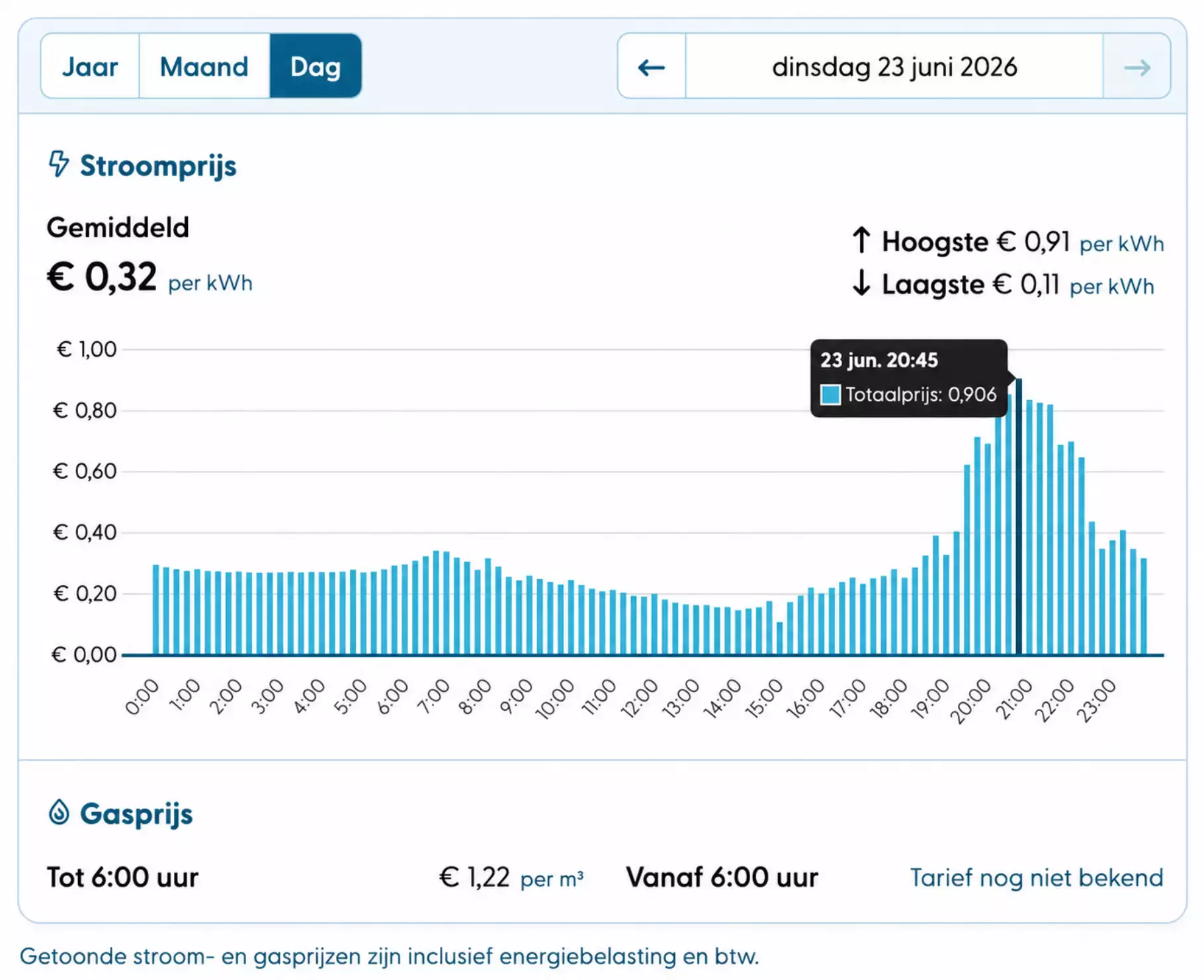Image resolution: width=1204 pixels, height=980 pixels.
Task: Click the 18:00 x-axis label
Action: pyautogui.click(x=888, y=698)
